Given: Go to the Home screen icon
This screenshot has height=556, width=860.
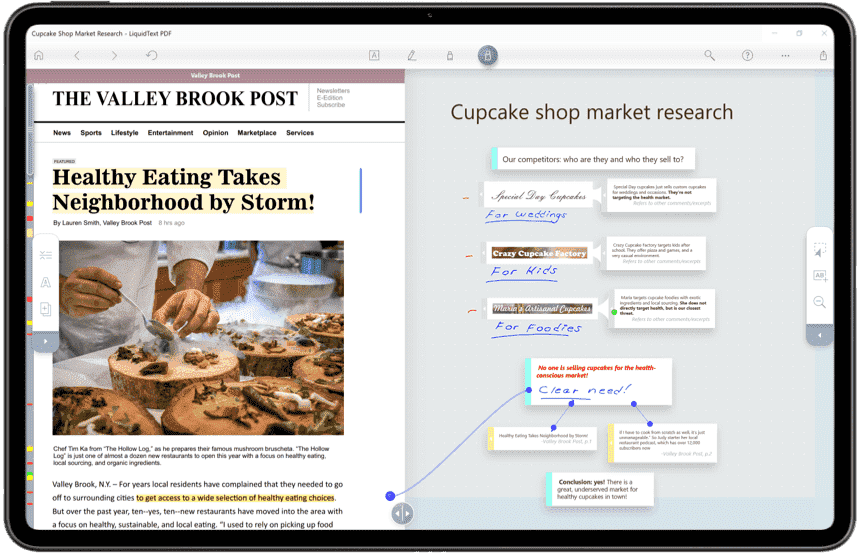Looking at the screenshot, I should point(38,55).
